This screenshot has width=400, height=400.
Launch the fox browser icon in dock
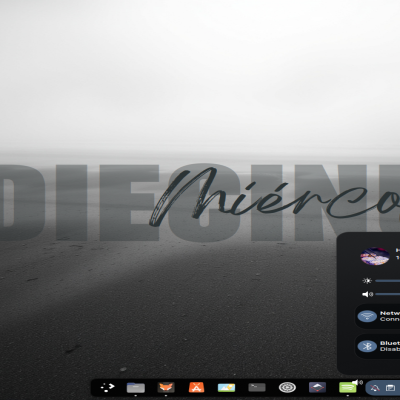click(166, 388)
